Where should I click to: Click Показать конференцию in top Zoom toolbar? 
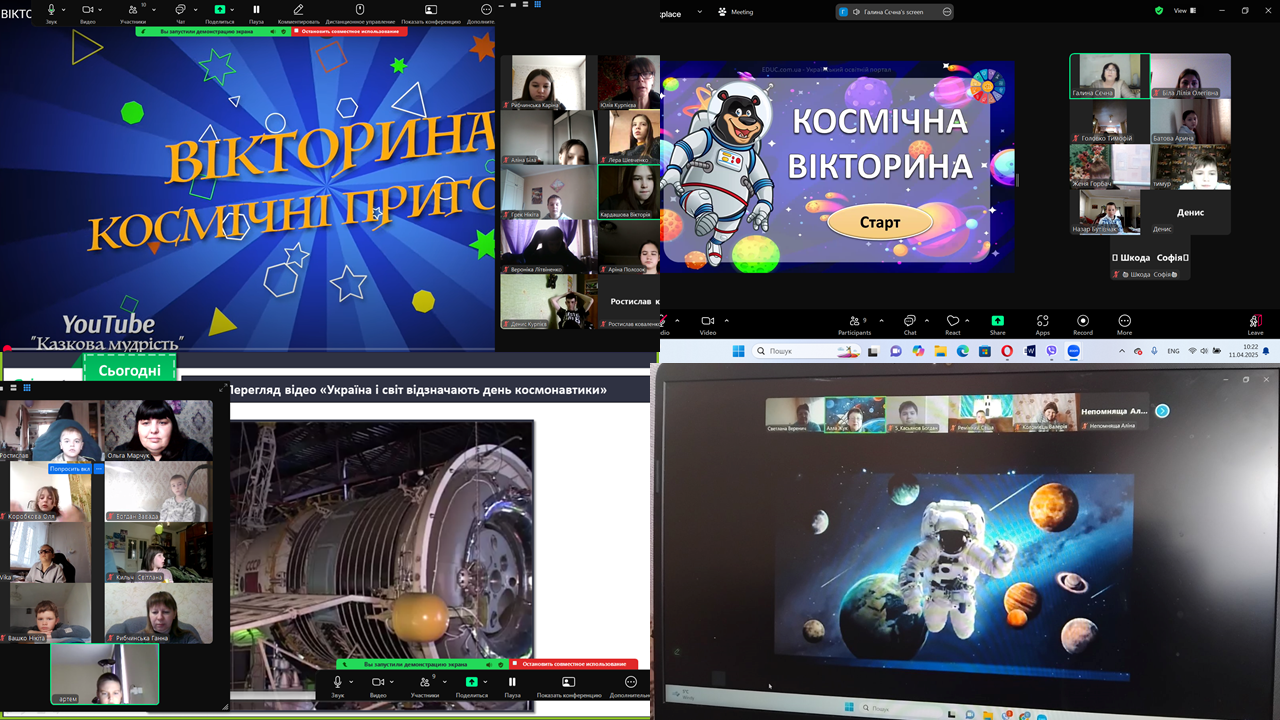(x=431, y=13)
